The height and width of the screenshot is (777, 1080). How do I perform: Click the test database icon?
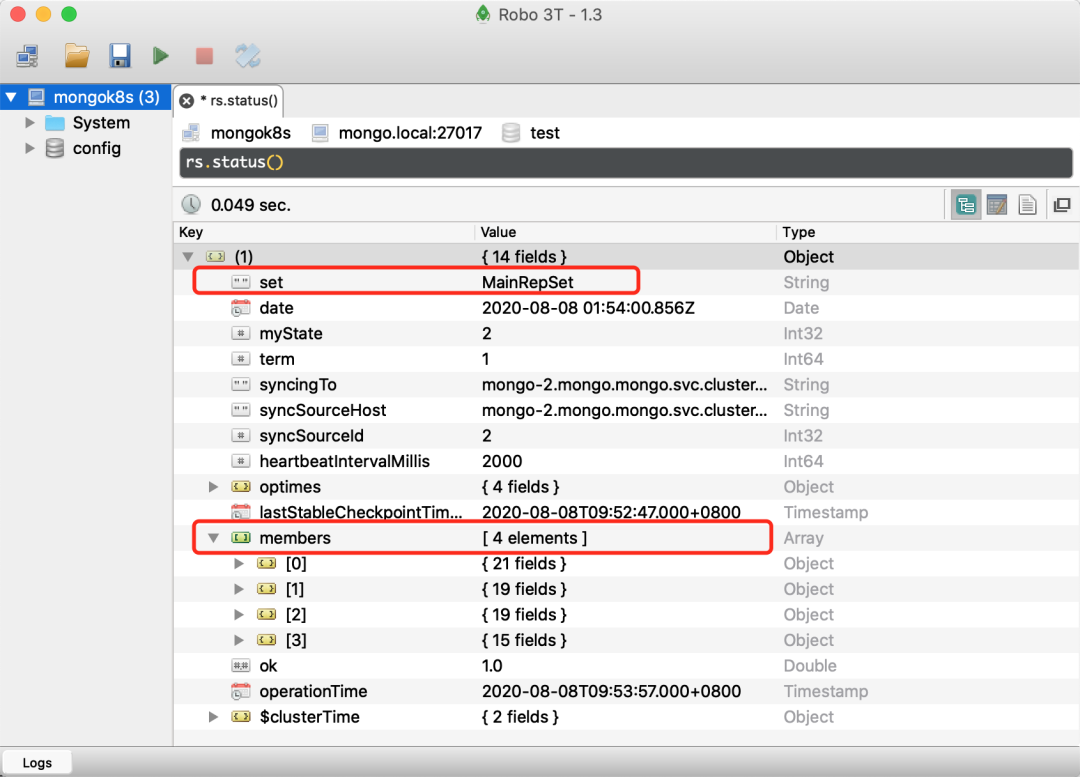[511, 133]
